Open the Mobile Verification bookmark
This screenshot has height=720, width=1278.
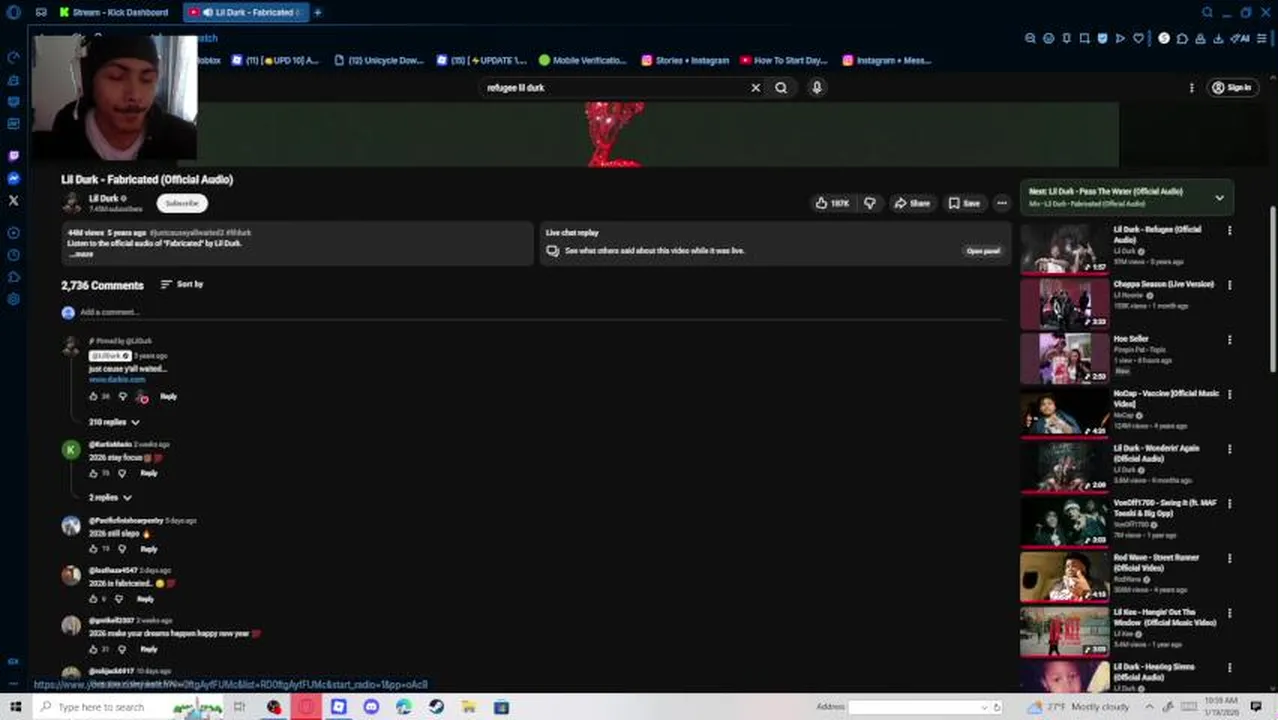(583, 60)
